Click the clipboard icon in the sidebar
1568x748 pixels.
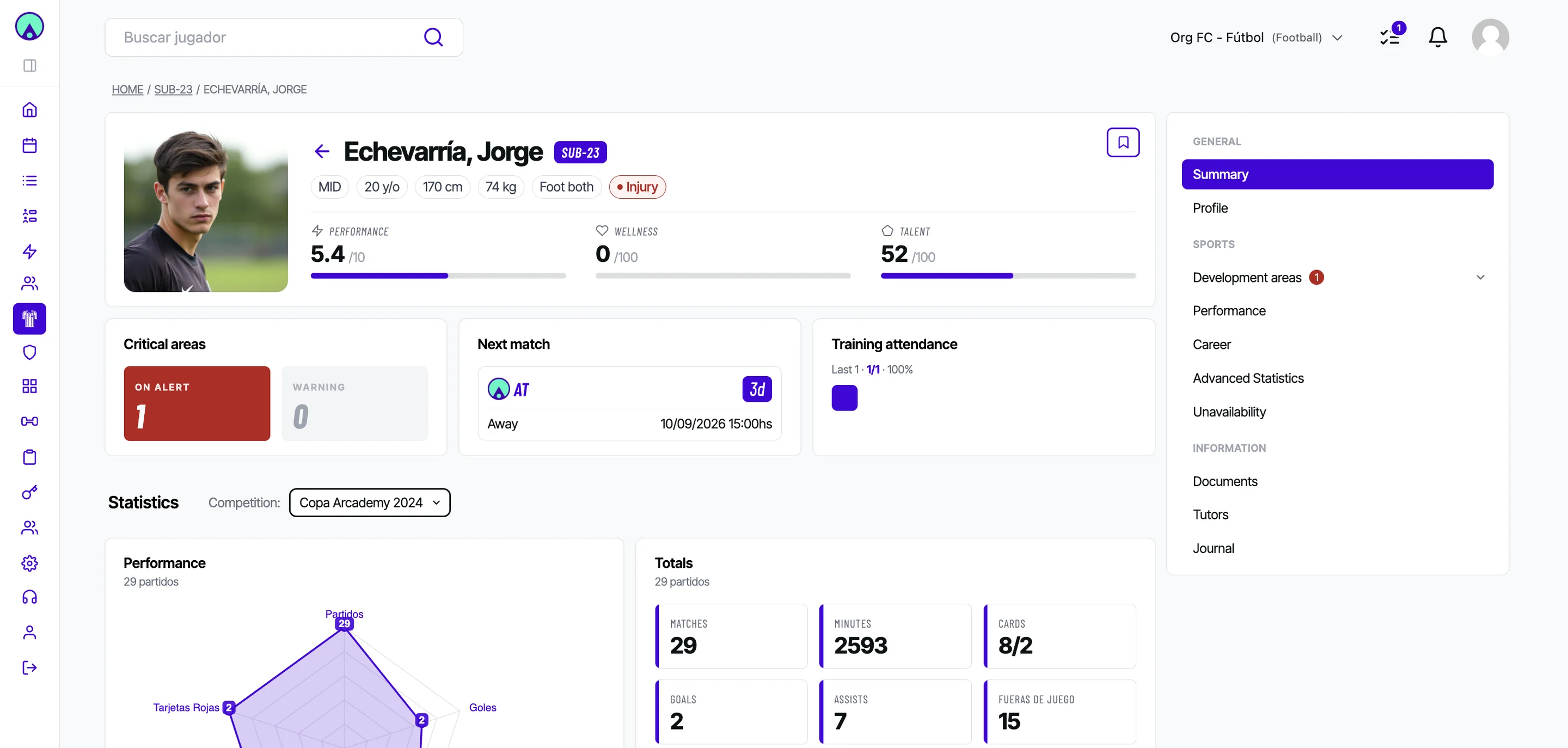click(x=29, y=456)
